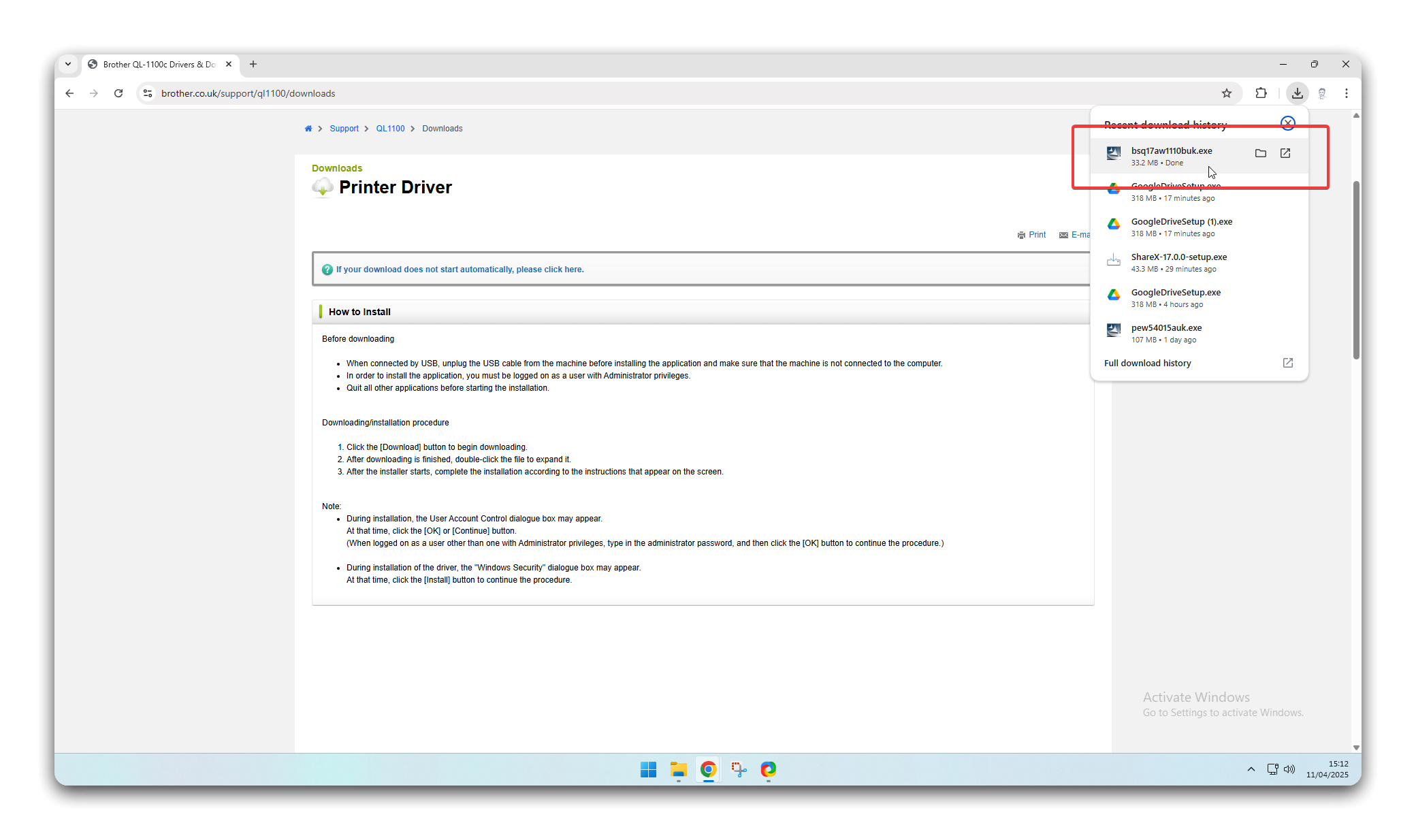Bookmark this page with star icon

coord(1226,93)
